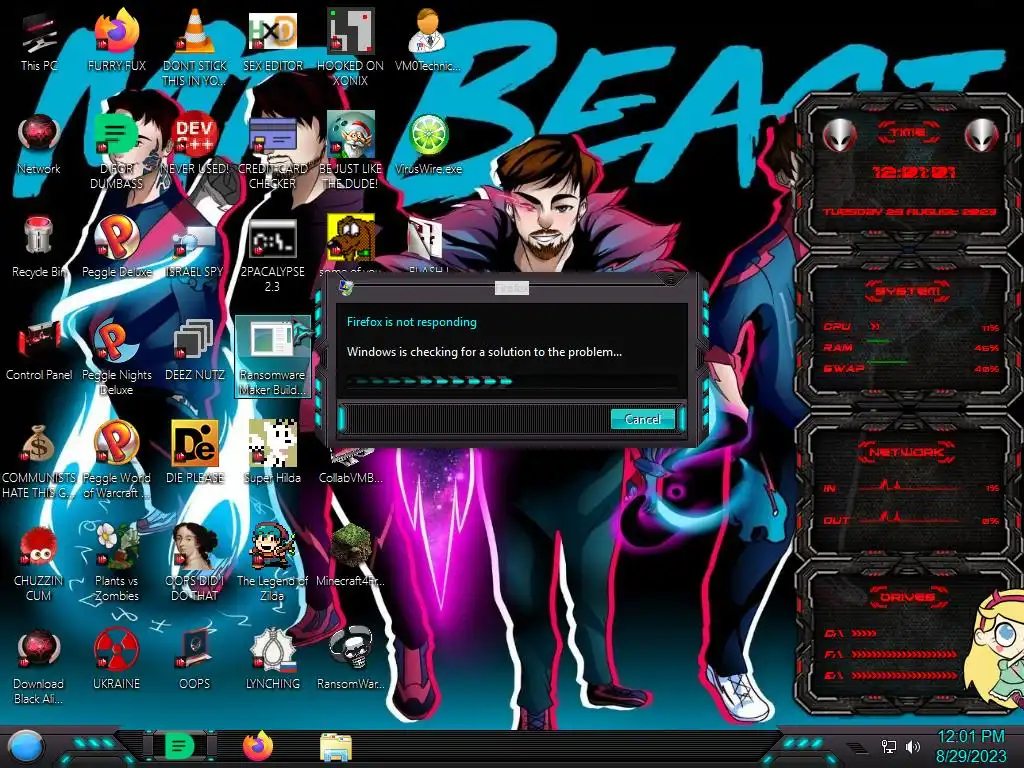Open the Start orb on the taskbar
This screenshot has height=768, width=1024.
pyautogui.click(x=25, y=747)
